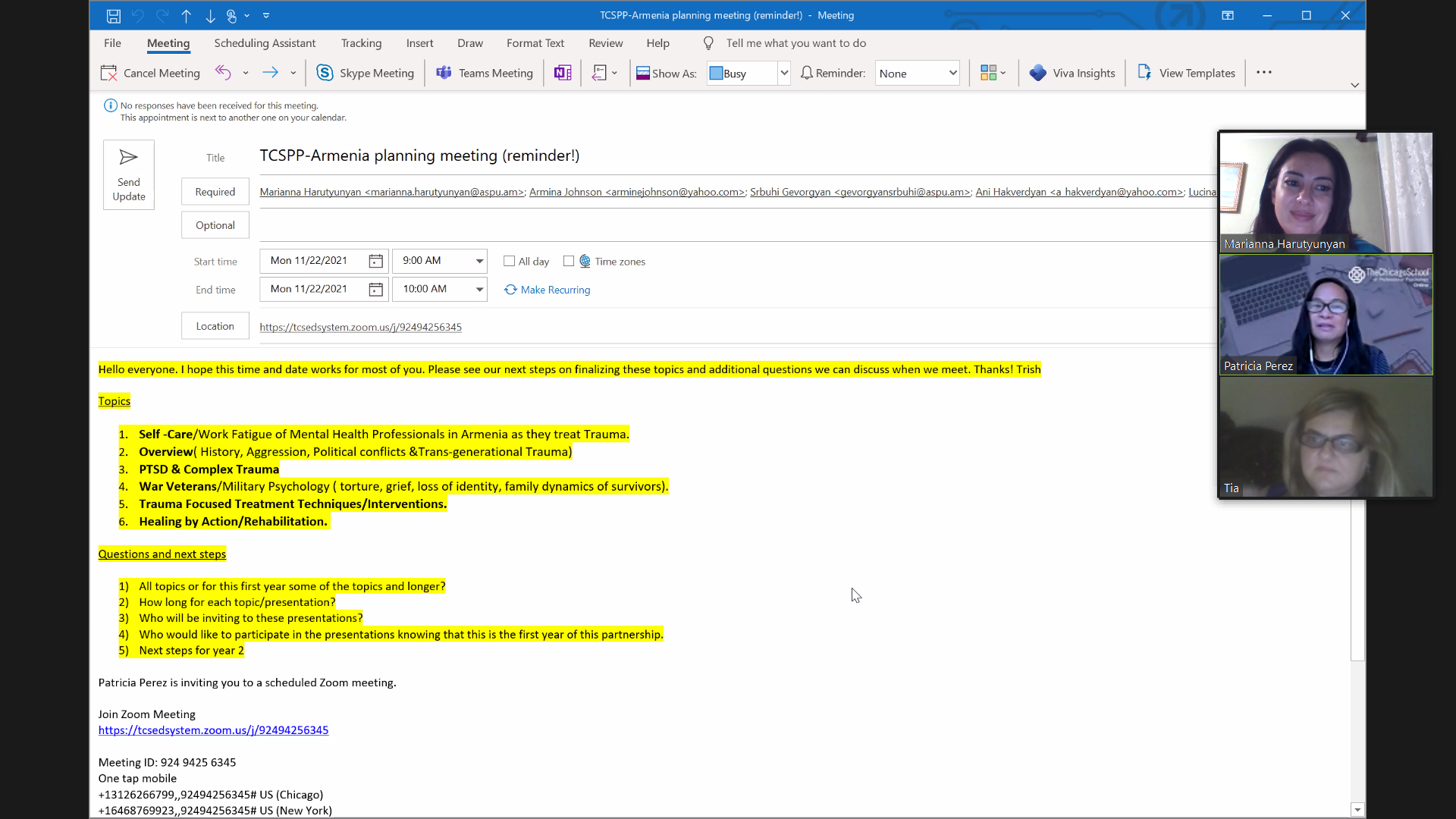Add a Teams Meeting

(485, 73)
